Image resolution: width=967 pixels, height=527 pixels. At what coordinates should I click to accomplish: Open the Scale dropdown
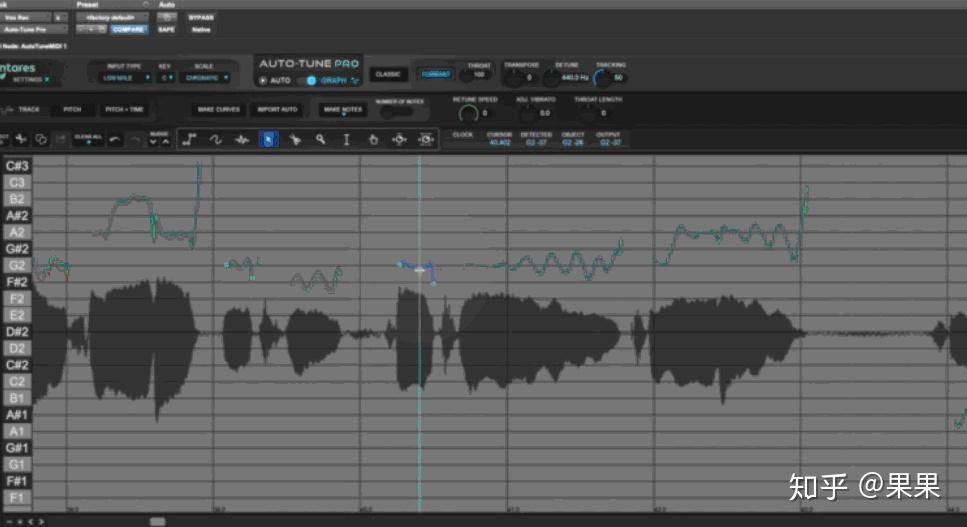[x=207, y=78]
